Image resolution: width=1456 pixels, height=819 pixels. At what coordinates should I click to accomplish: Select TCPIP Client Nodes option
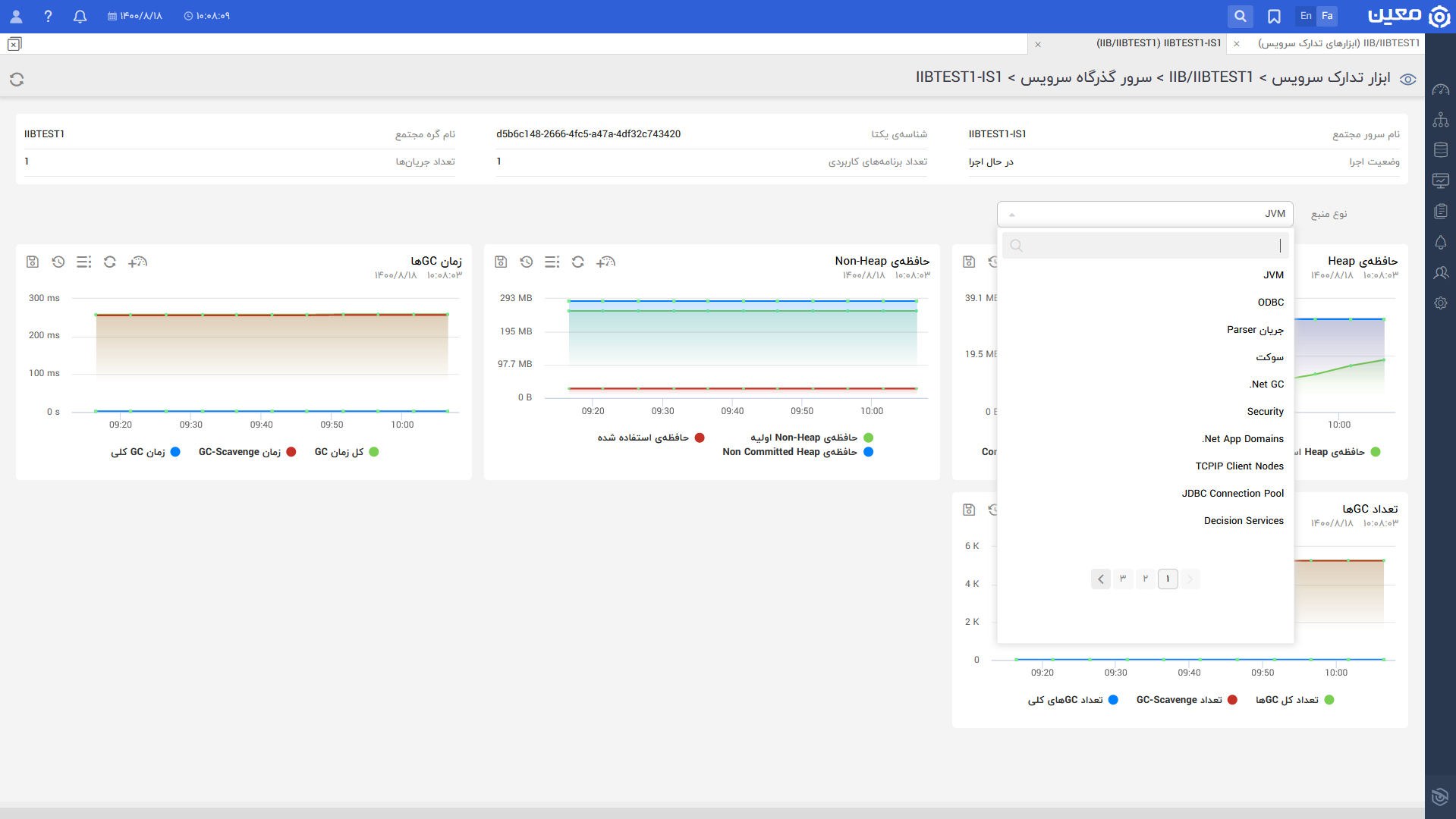click(x=1145, y=466)
